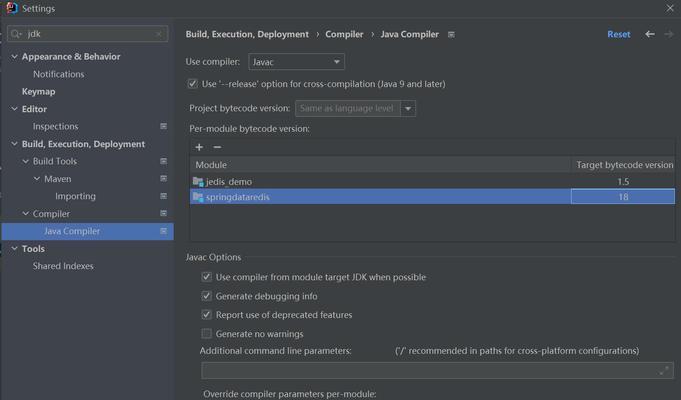Image resolution: width=681 pixels, height=400 pixels.
Task: Click the jedis_demo module folder icon
Action: coord(198,182)
